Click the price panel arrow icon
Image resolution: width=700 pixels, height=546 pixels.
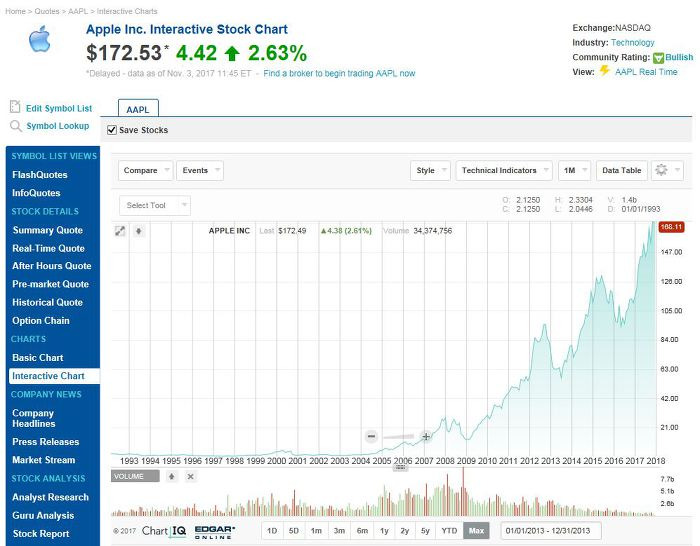click(139, 231)
